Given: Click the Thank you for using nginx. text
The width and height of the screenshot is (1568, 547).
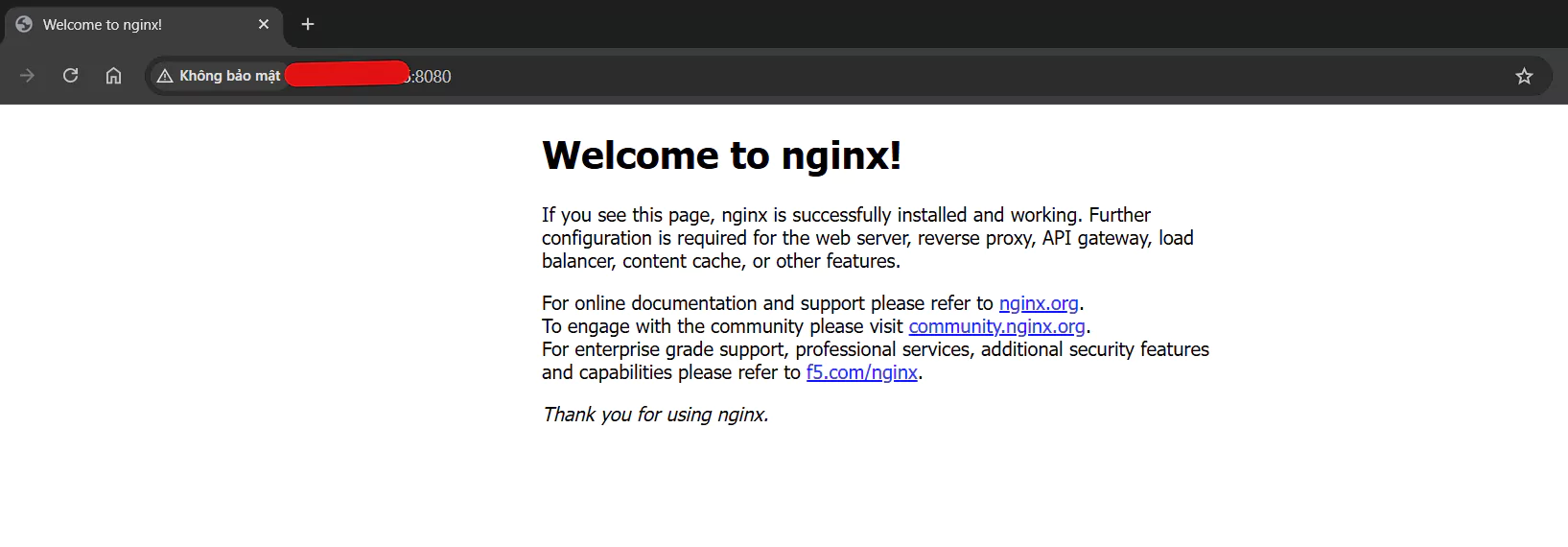Looking at the screenshot, I should click(x=655, y=415).
